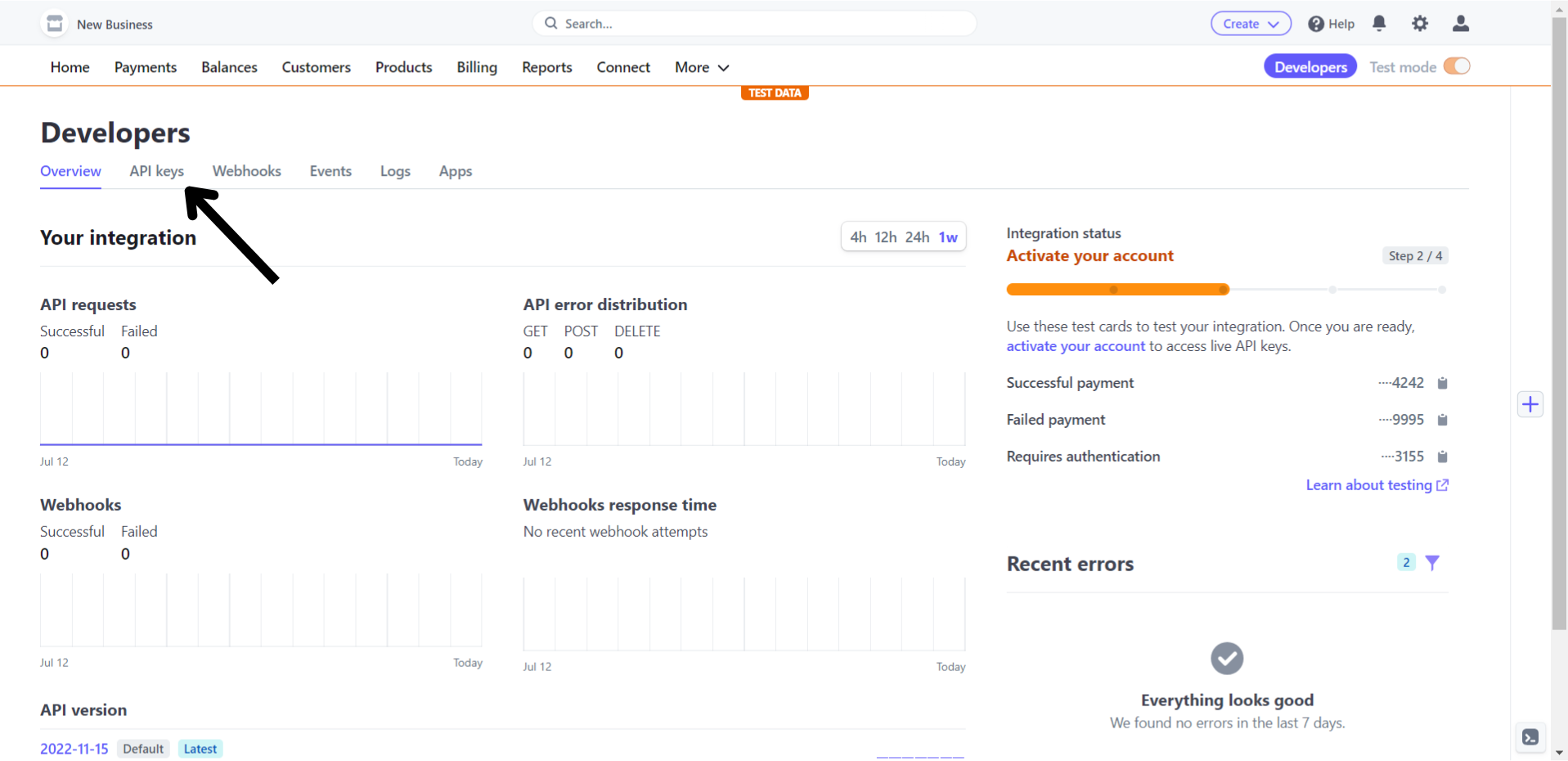Click the activate your account link
Screen dimensions: 1568x761
pyautogui.click(x=1076, y=346)
